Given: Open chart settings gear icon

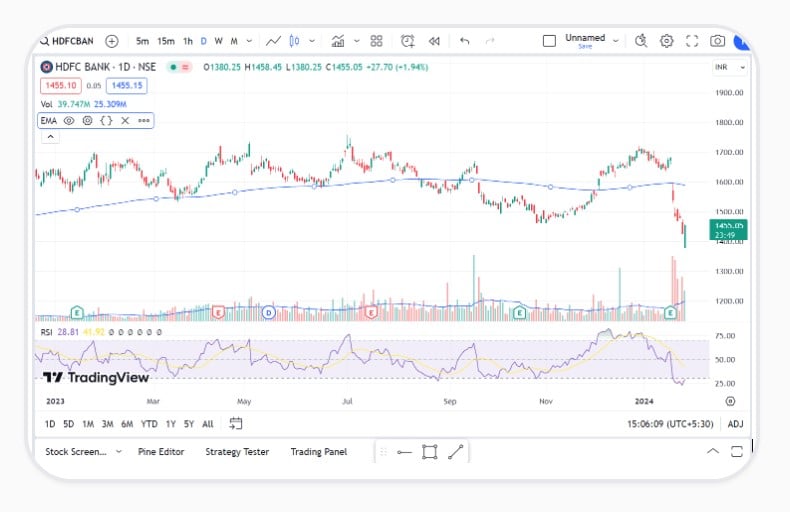Looking at the screenshot, I should tap(666, 41).
